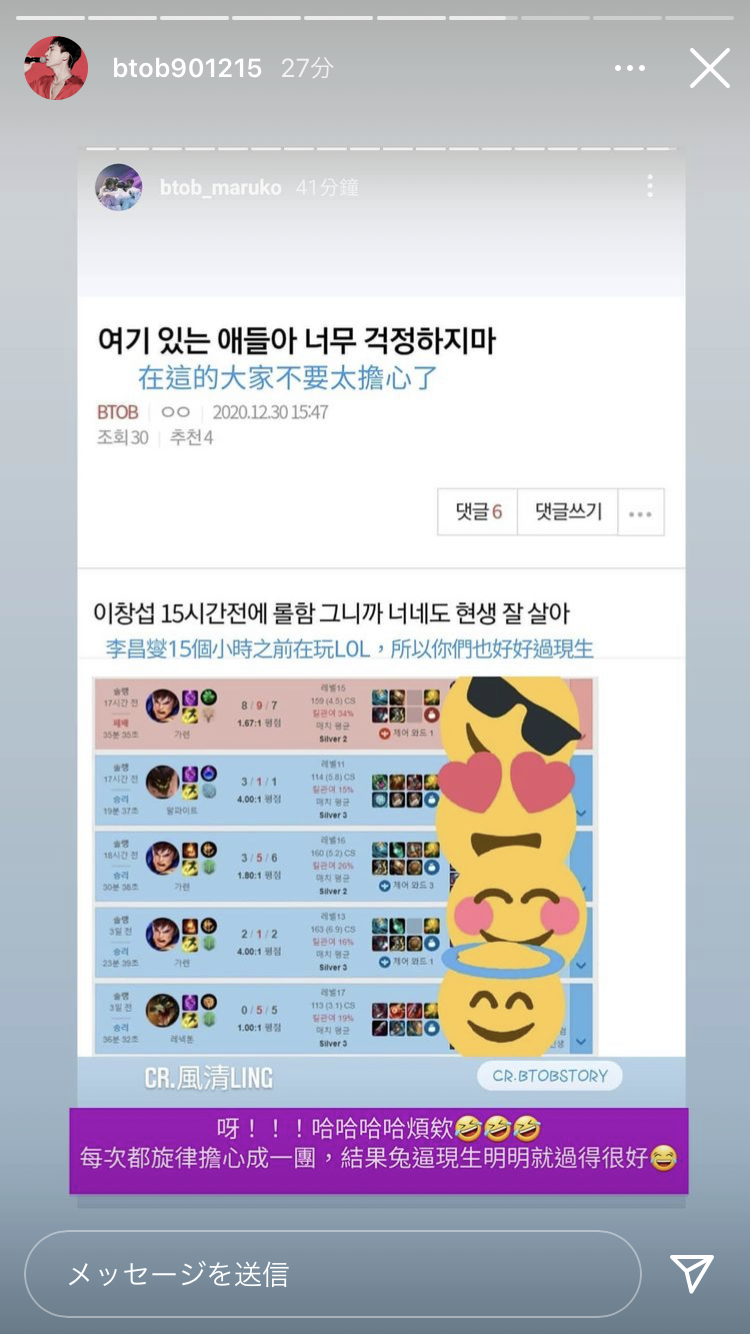
Task: Close the story with the X icon
Action: tap(710, 69)
